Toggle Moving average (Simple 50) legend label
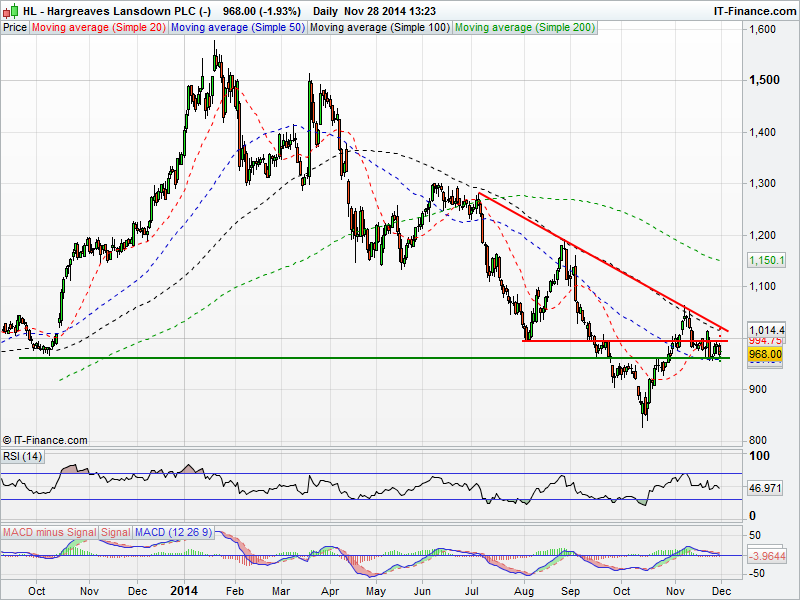800x600 pixels. click(x=237, y=28)
